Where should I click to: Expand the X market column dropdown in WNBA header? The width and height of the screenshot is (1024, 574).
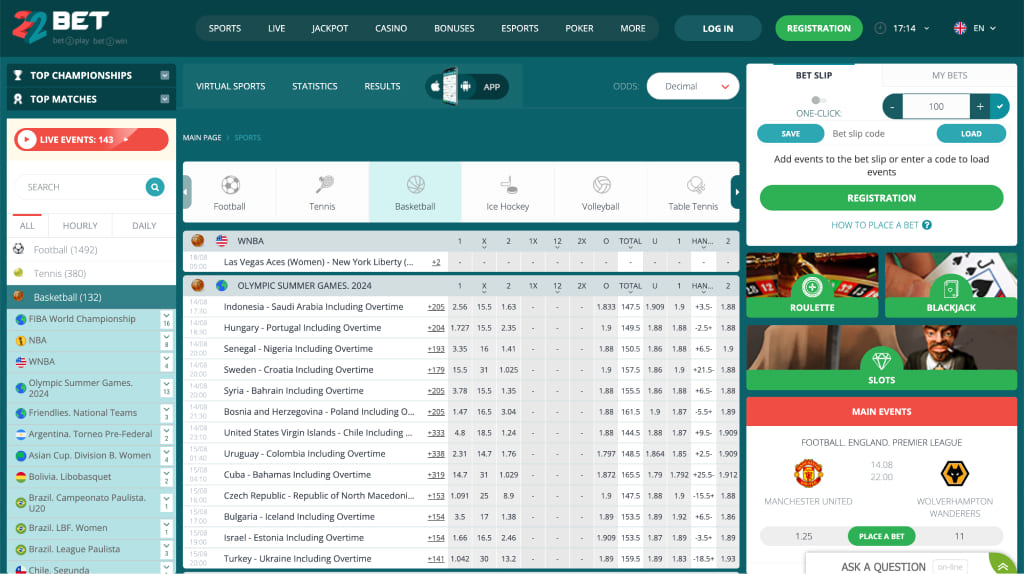[484, 243]
